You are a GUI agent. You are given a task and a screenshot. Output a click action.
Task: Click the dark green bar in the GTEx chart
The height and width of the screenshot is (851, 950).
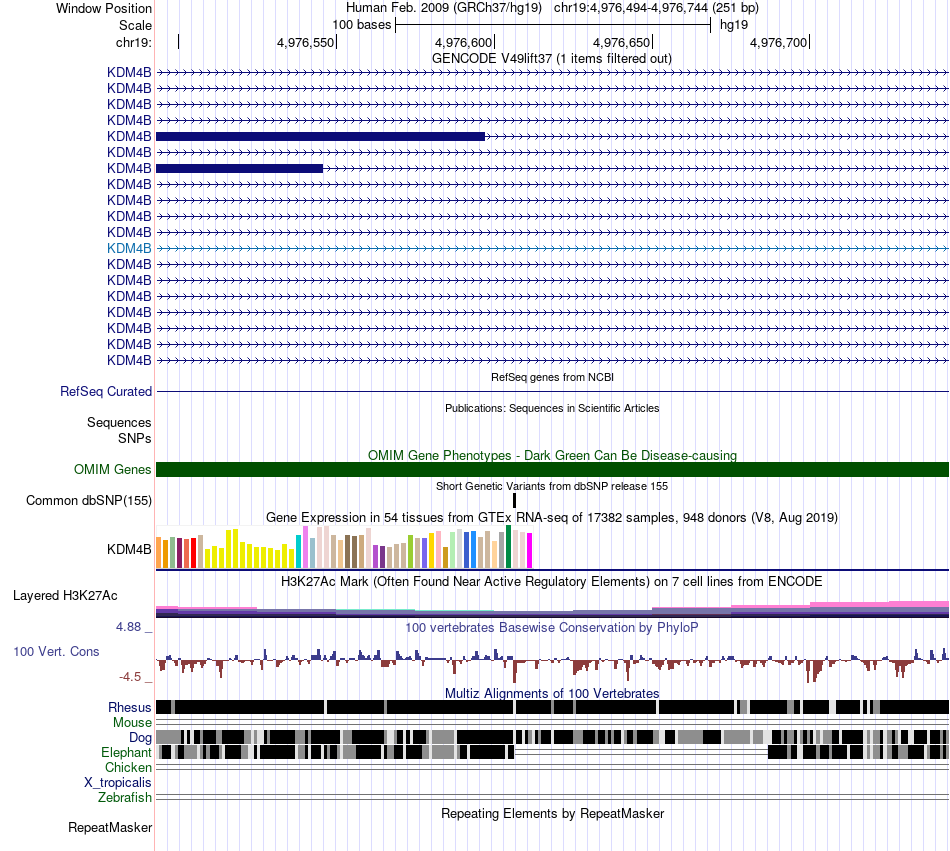tap(508, 546)
